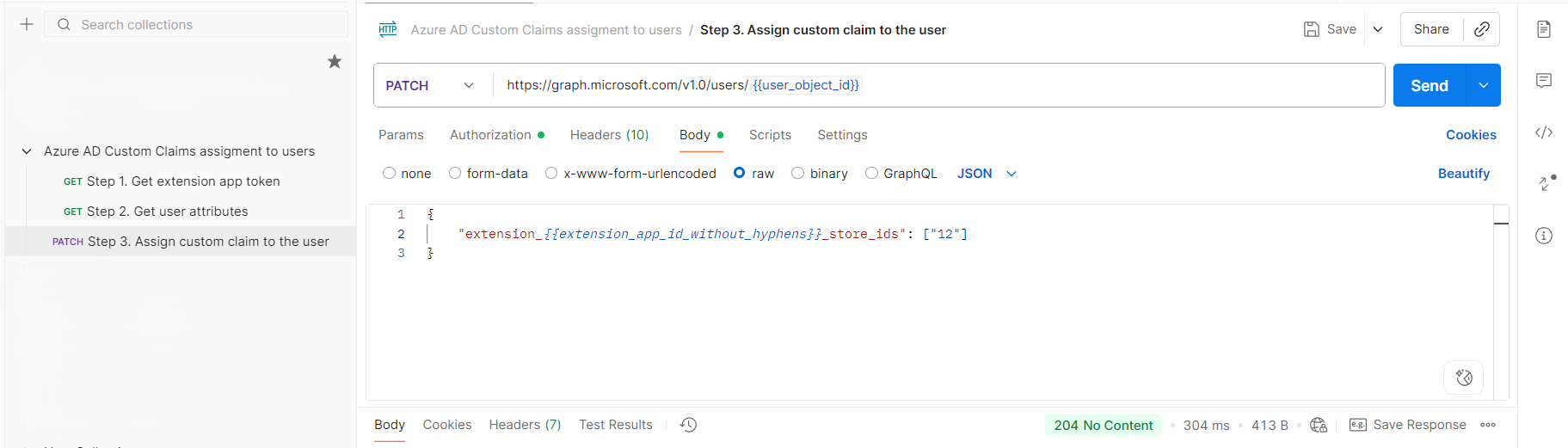Click the star icon in sidebar
Viewport: 1568px width, 448px height.
click(x=335, y=61)
